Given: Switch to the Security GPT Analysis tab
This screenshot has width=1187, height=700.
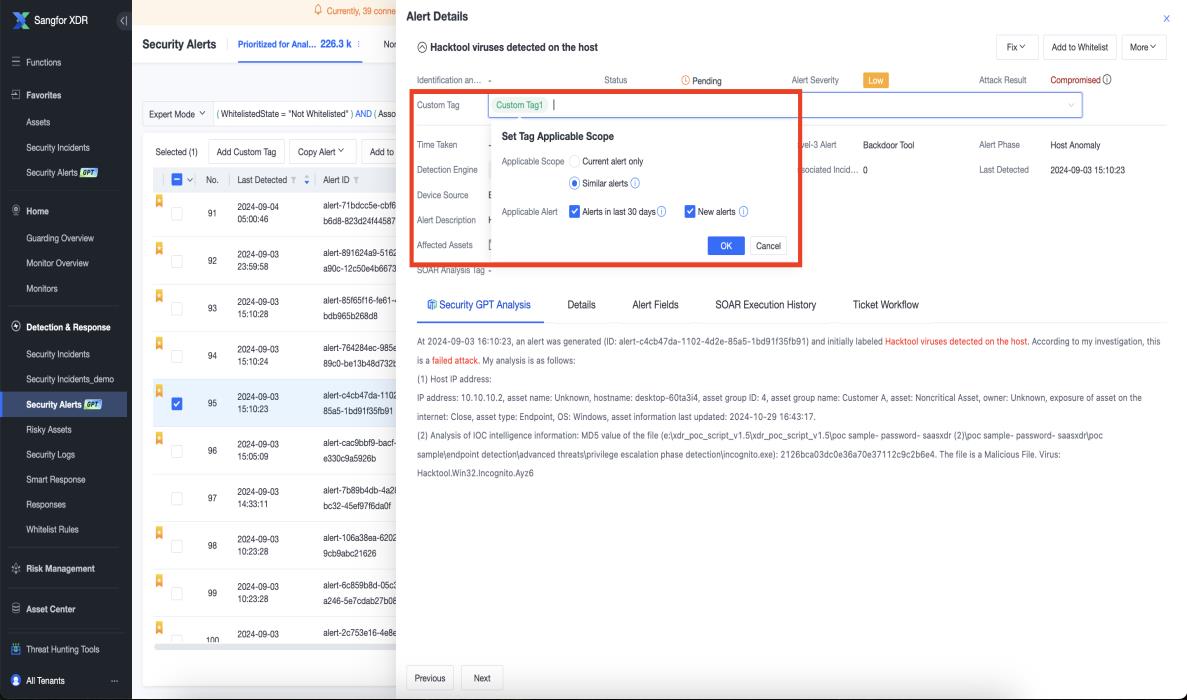Looking at the screenshot, I should 479,304.
